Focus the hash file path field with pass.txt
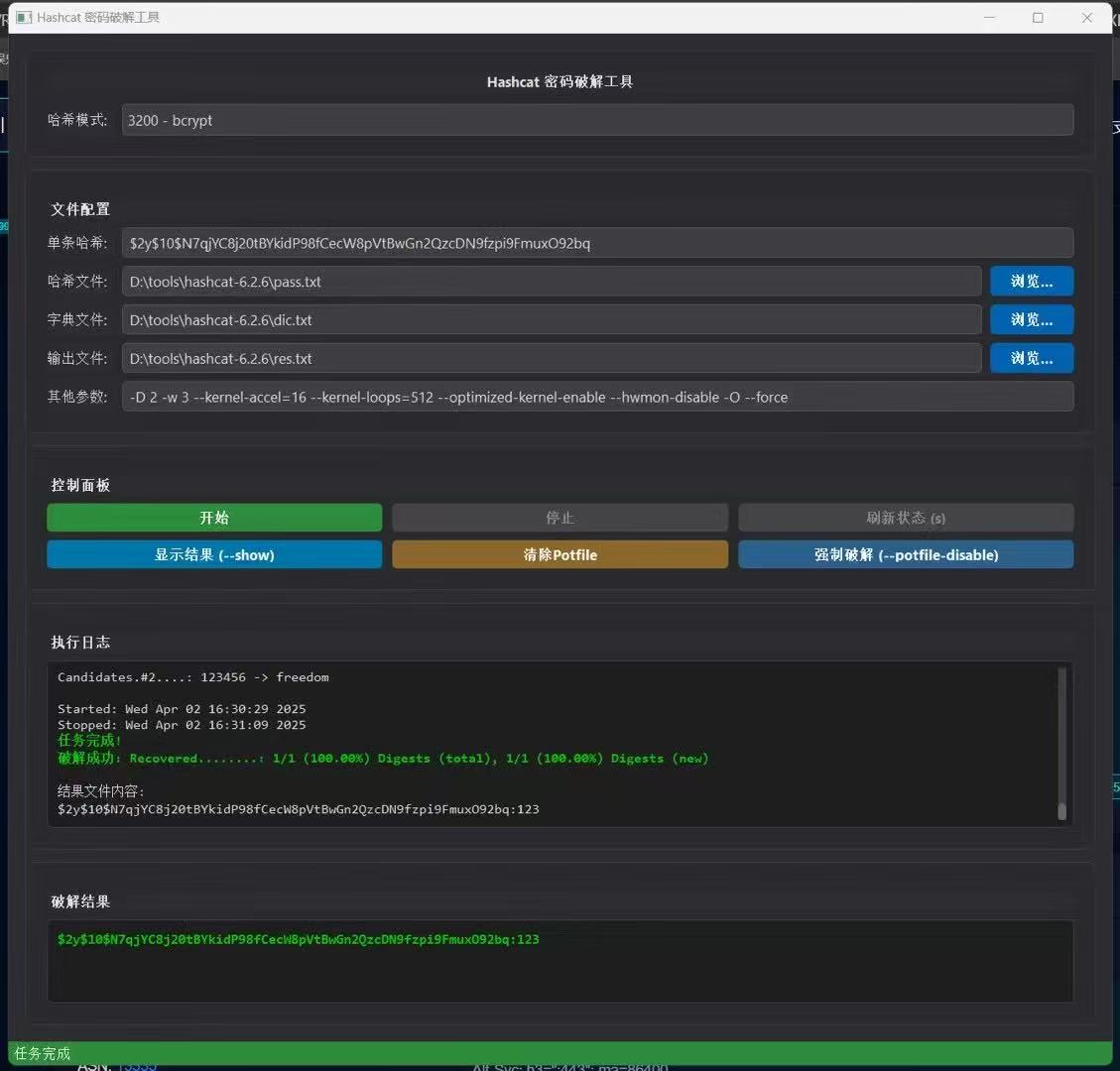 click(x=552, y=282)
